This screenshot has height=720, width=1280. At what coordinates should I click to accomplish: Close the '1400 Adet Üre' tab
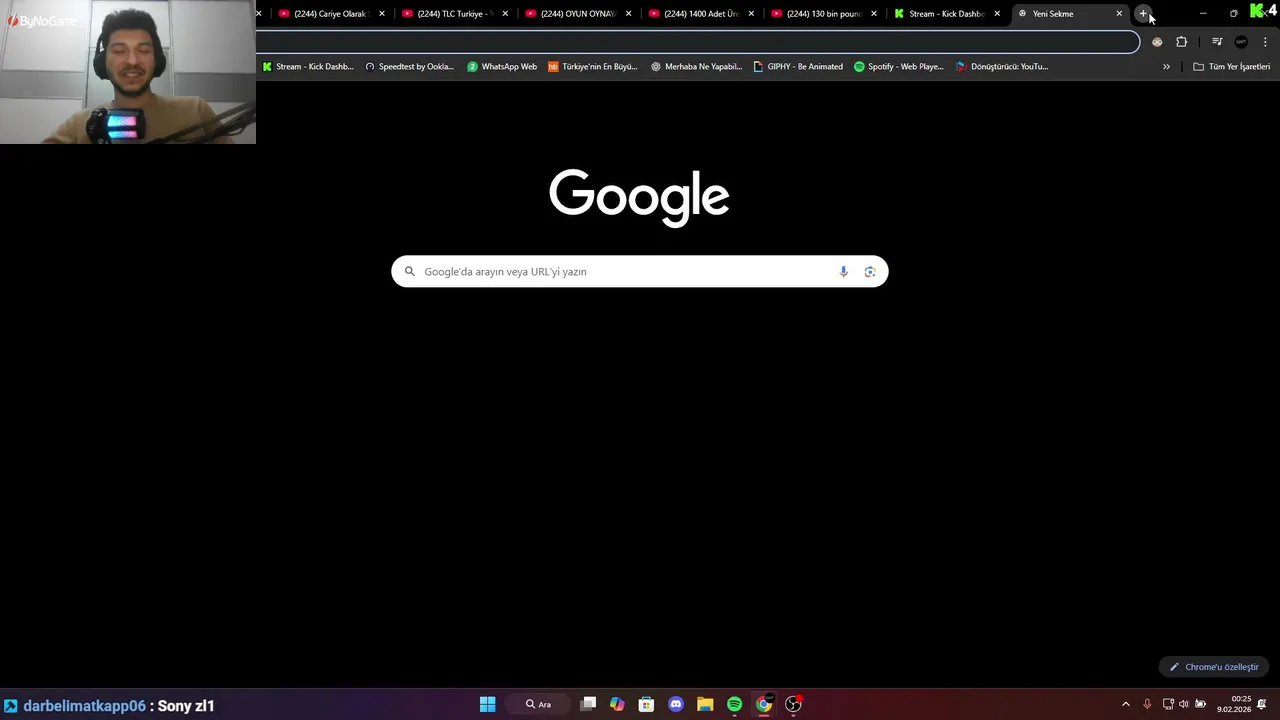751,14
